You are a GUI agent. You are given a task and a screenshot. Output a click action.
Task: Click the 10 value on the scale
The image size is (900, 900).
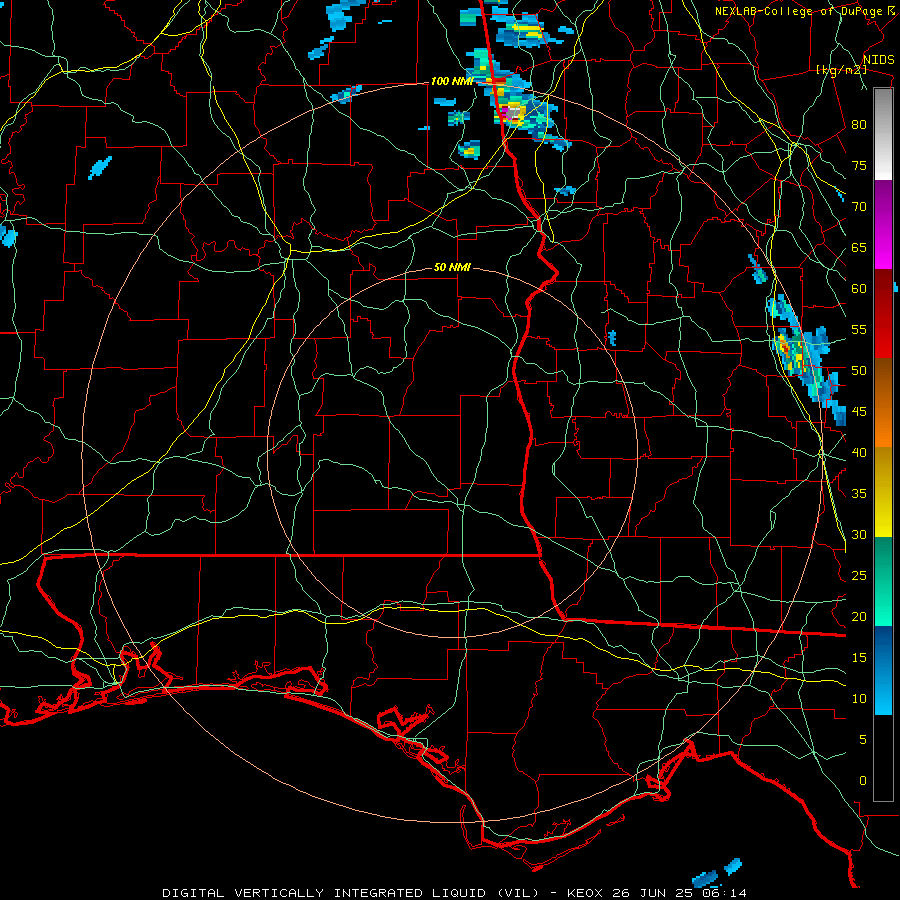(859, 699)
